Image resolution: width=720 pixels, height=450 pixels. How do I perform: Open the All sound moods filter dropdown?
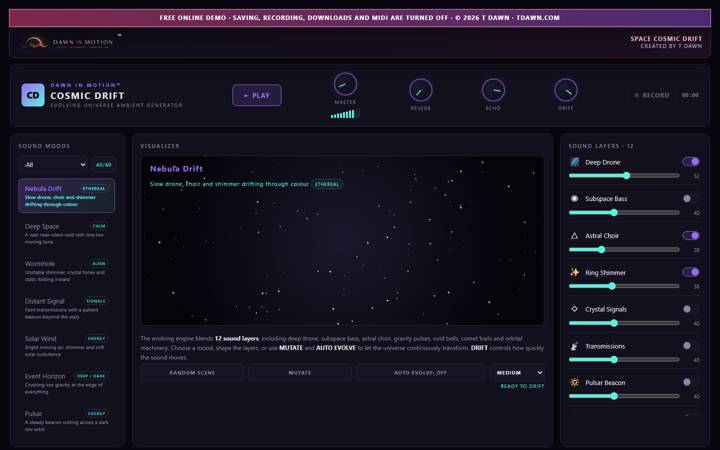coord(54,164)
